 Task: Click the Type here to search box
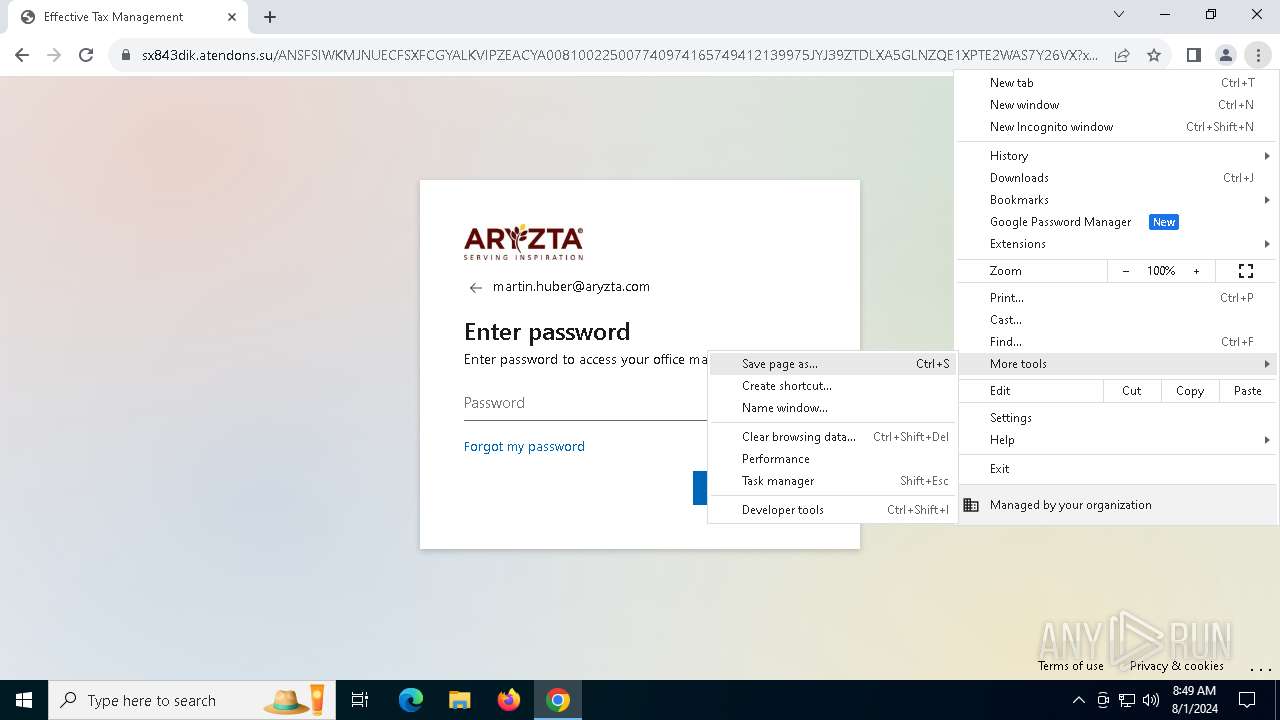click(192, 700)
